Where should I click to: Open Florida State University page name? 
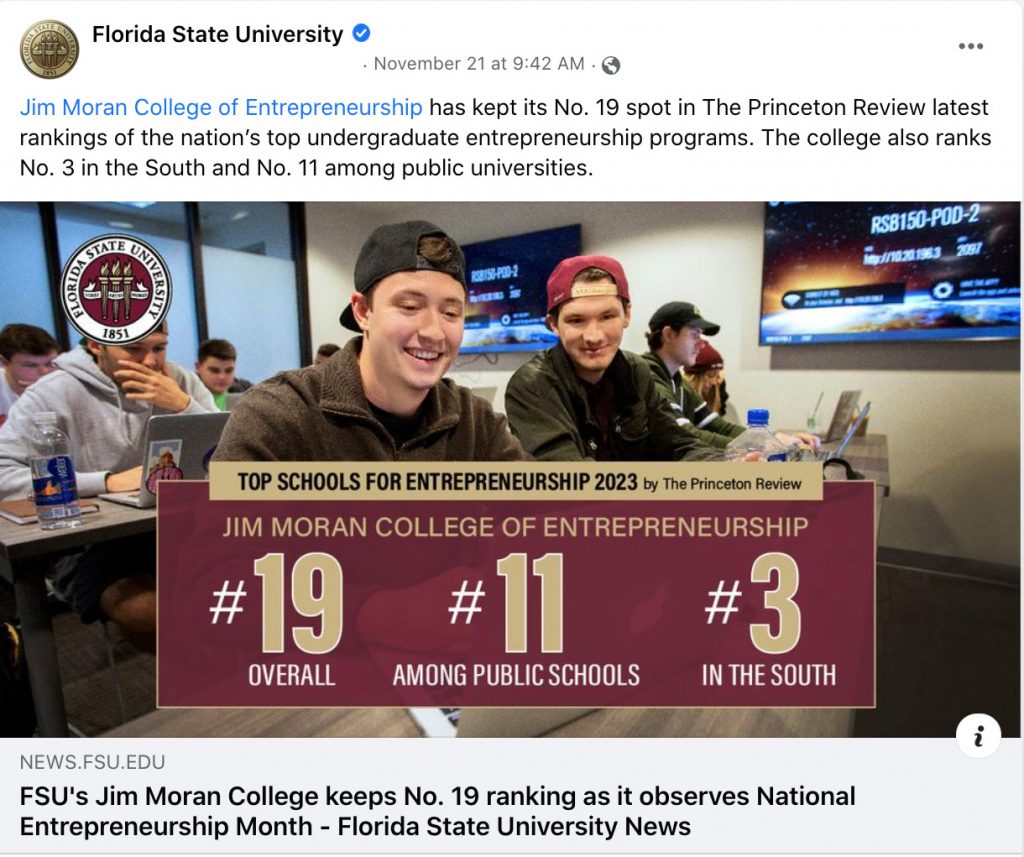click(217, 34)
